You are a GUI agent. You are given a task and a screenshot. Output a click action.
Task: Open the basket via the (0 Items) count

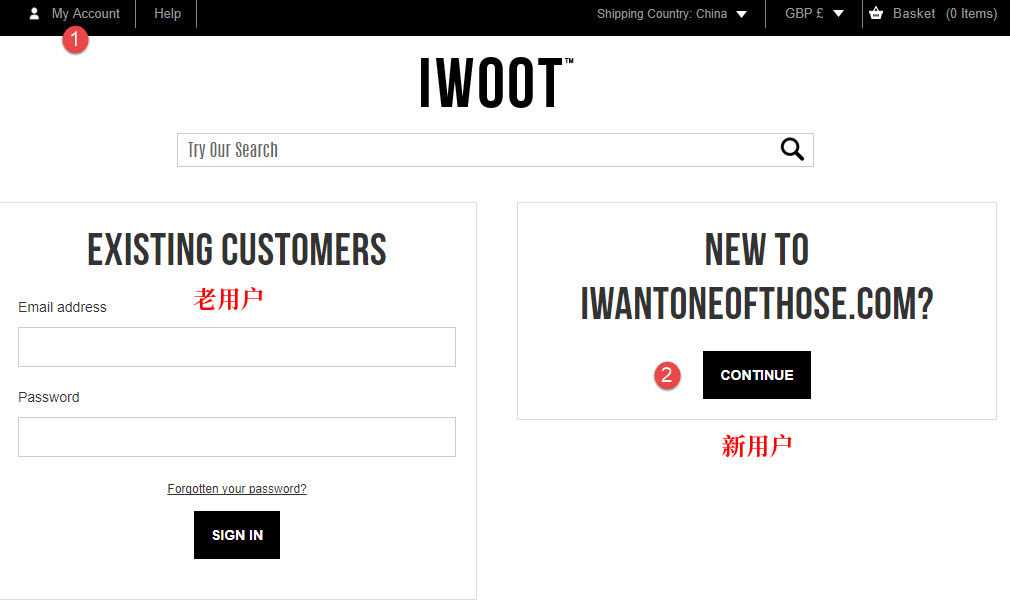pos(971,14)
